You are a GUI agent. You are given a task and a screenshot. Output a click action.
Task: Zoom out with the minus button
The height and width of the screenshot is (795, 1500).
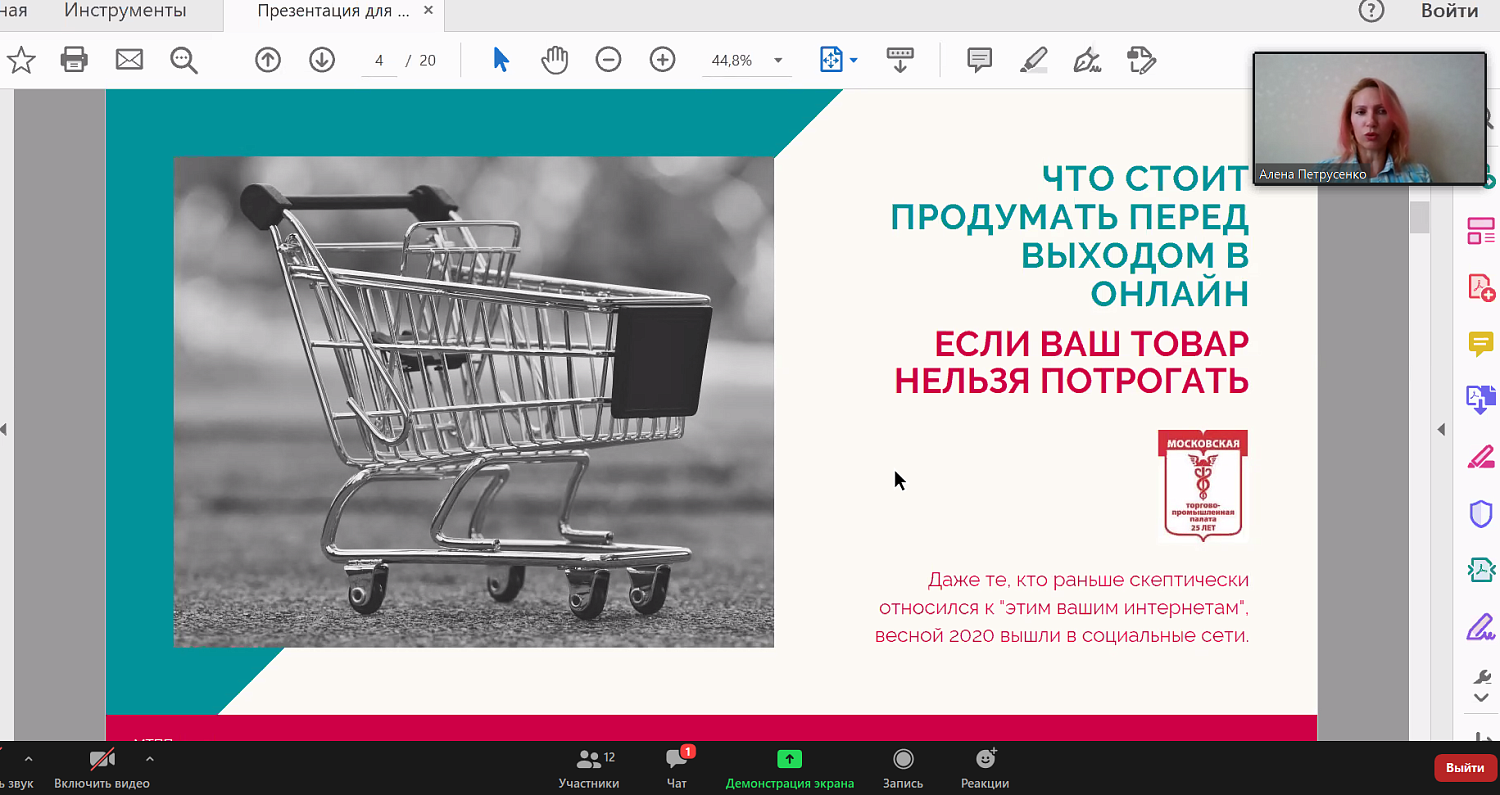tap(608, 60)
